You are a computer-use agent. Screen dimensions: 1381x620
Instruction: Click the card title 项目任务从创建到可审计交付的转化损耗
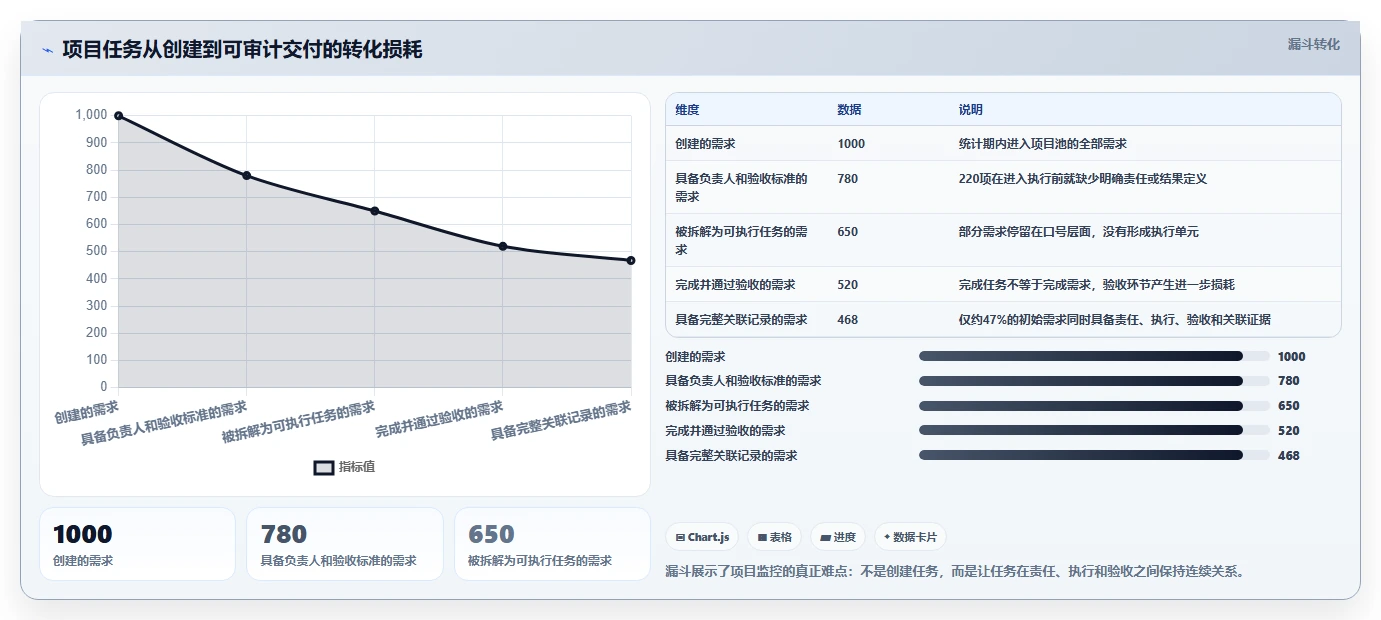pyautogui.click(x=242, y=50)
